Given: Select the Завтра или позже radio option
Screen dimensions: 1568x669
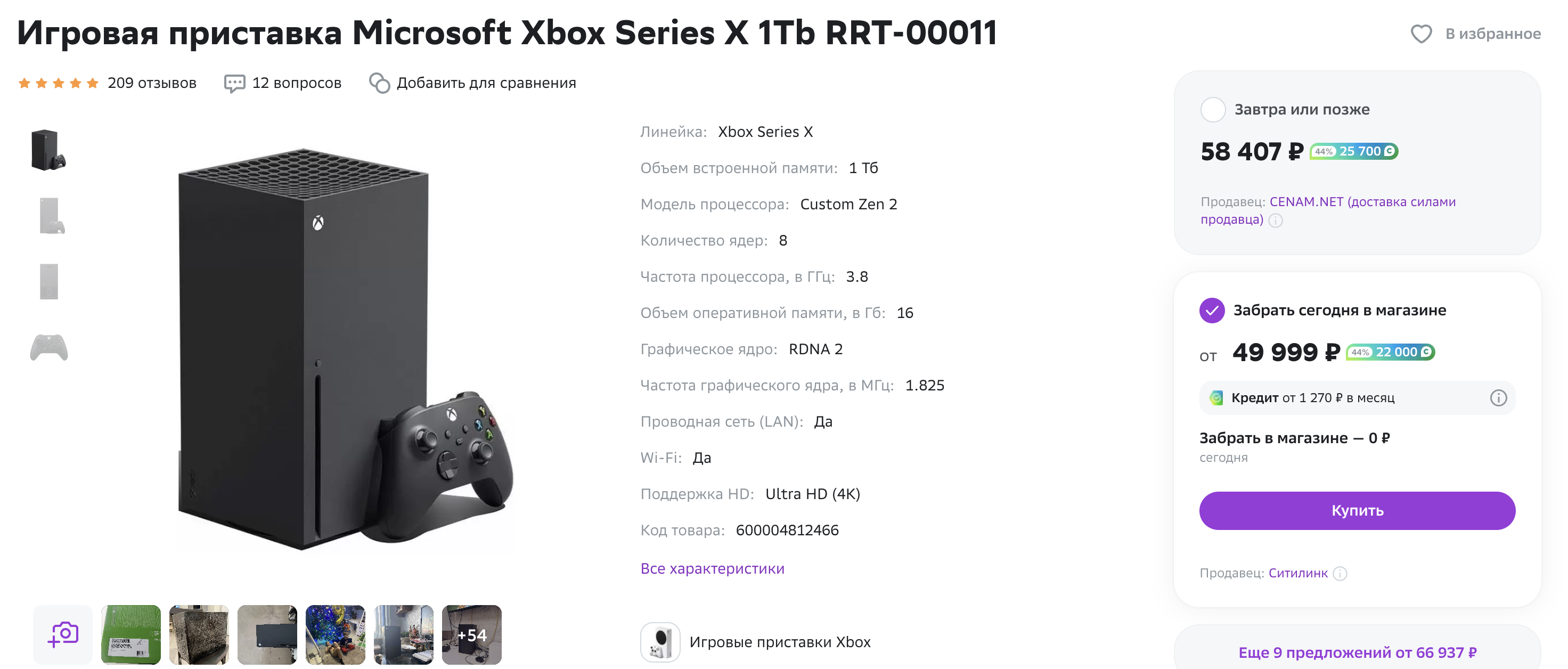Looking at the screenshot, I should pos(1213,110).
